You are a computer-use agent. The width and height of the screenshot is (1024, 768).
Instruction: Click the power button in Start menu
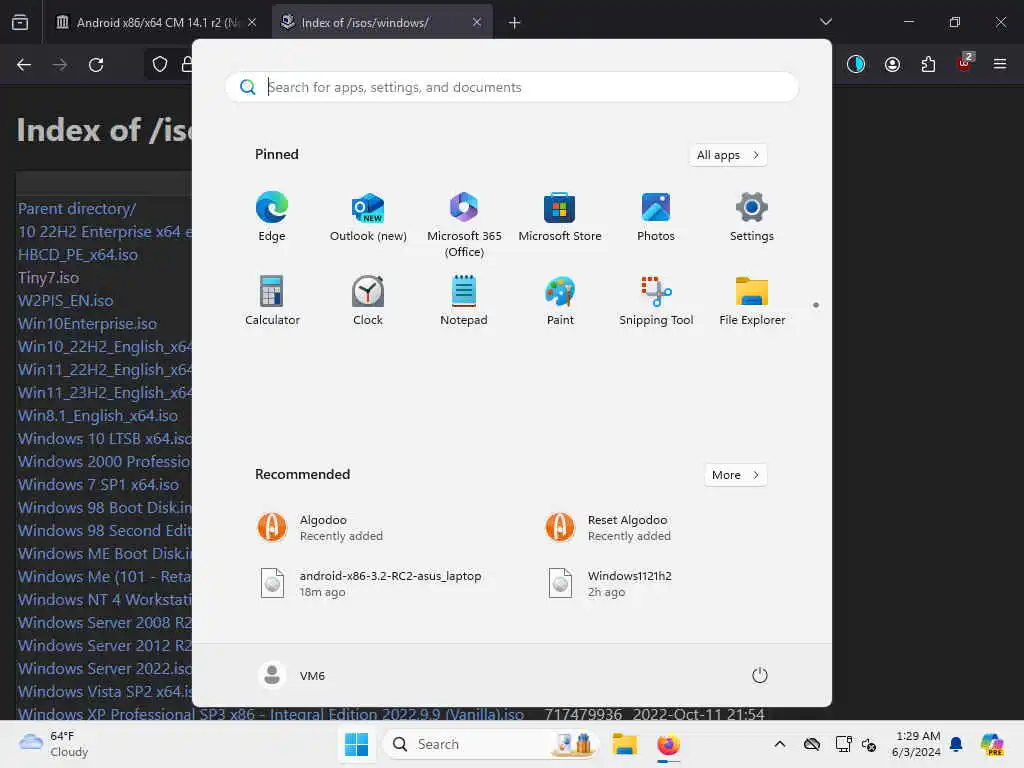point(760,675)
